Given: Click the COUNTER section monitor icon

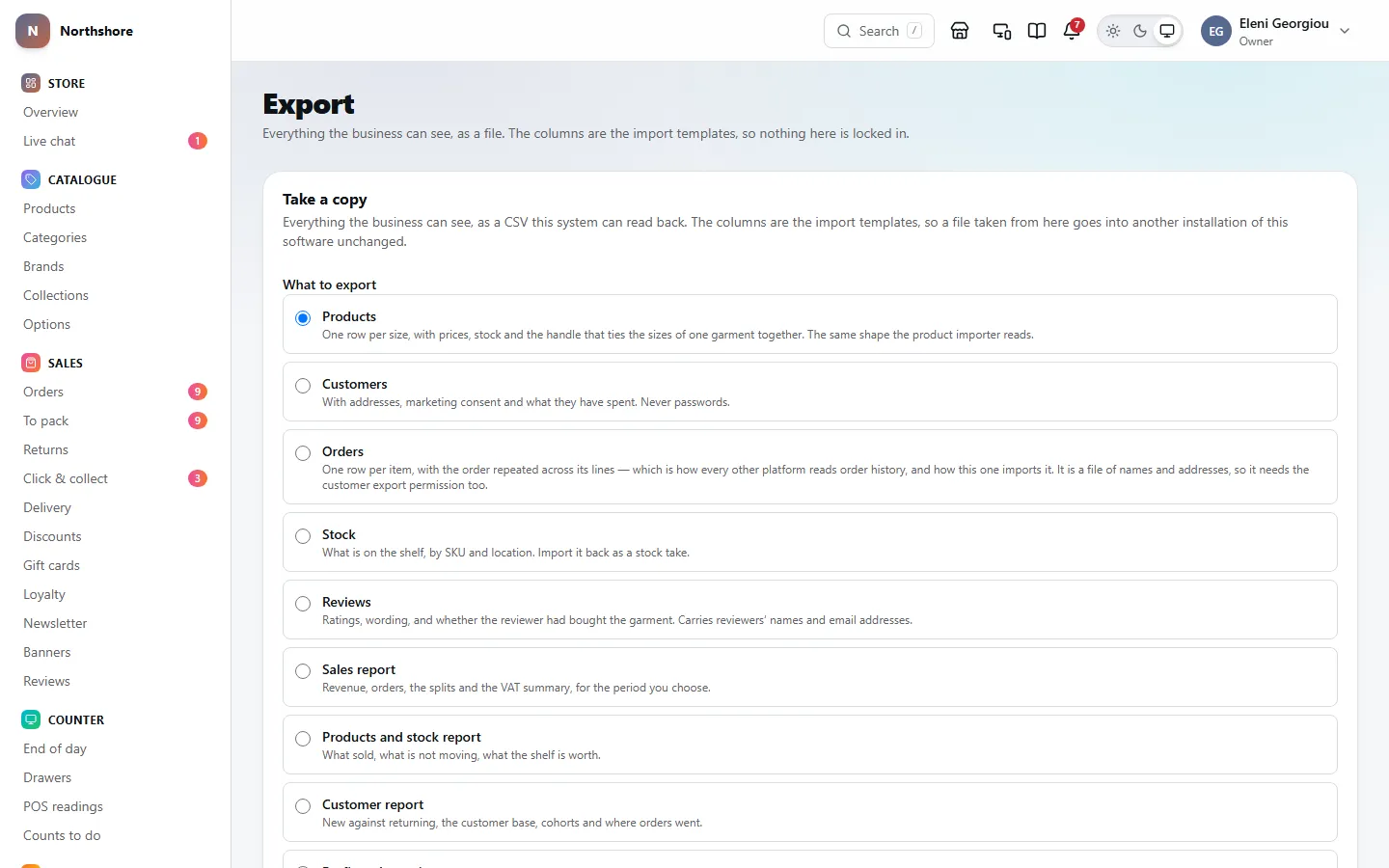Looking at the screenshot, I should click(x=31, y=719).
